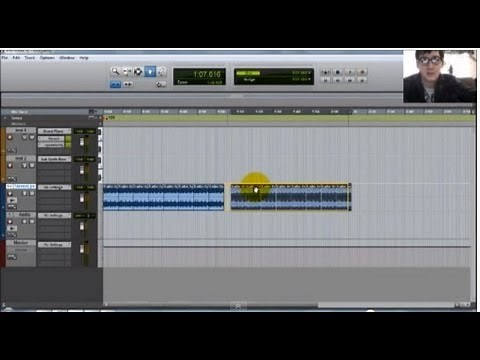Open track view selector on Inst 1
Viewport: 480px width, 360px height.
click(x=12, y=150)
